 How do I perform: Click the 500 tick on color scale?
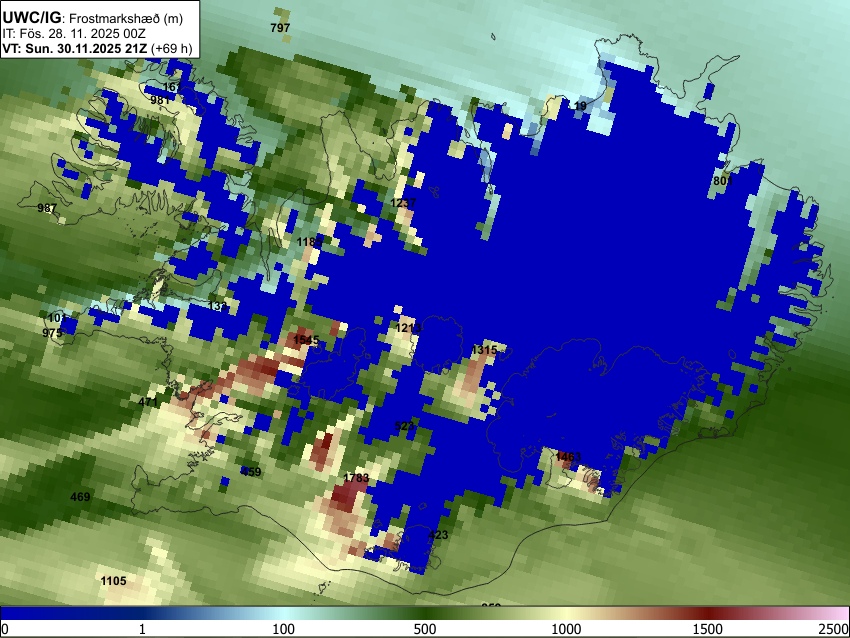point(425,629)
